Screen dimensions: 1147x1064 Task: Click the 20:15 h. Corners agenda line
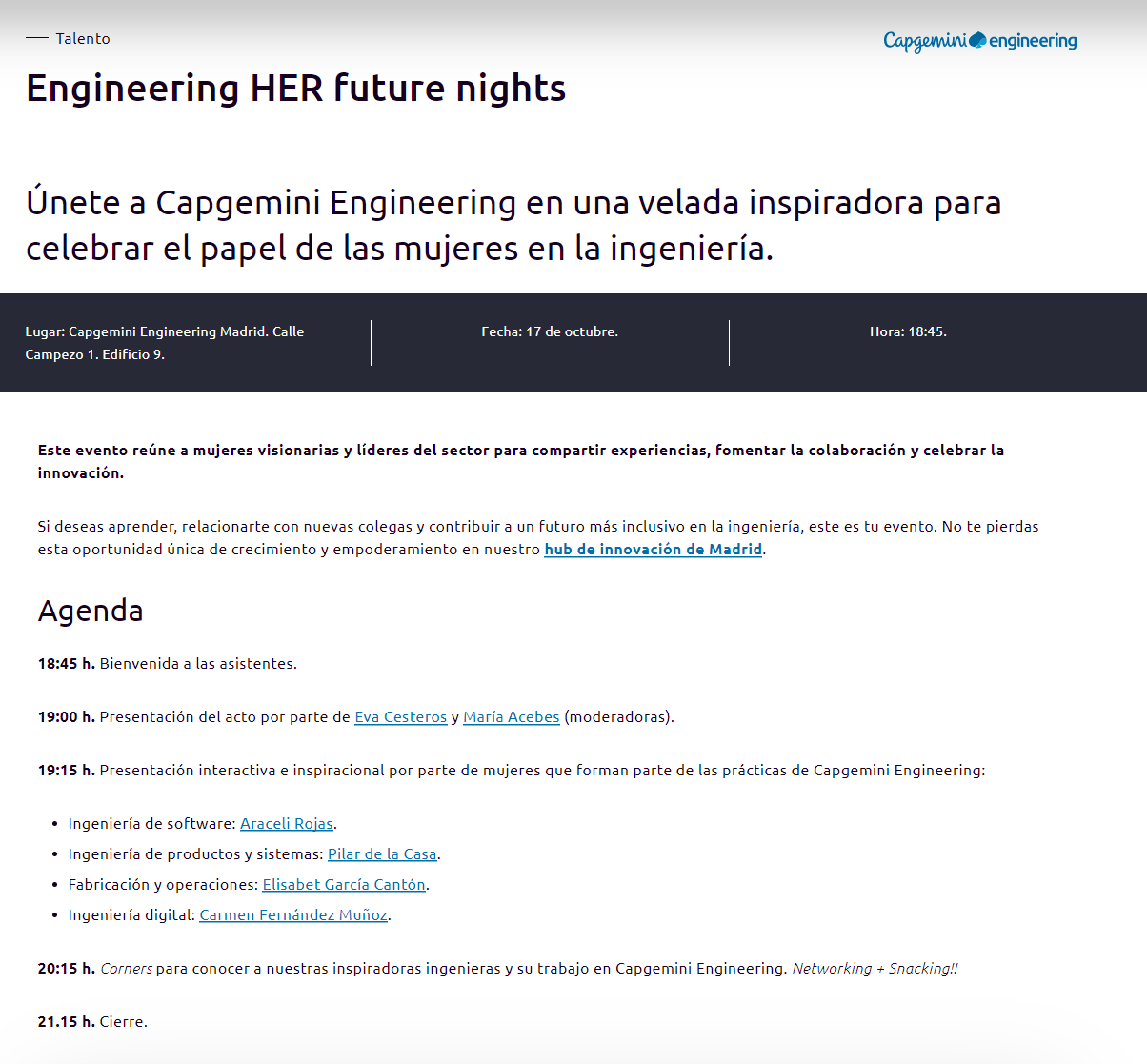point(497,969)
